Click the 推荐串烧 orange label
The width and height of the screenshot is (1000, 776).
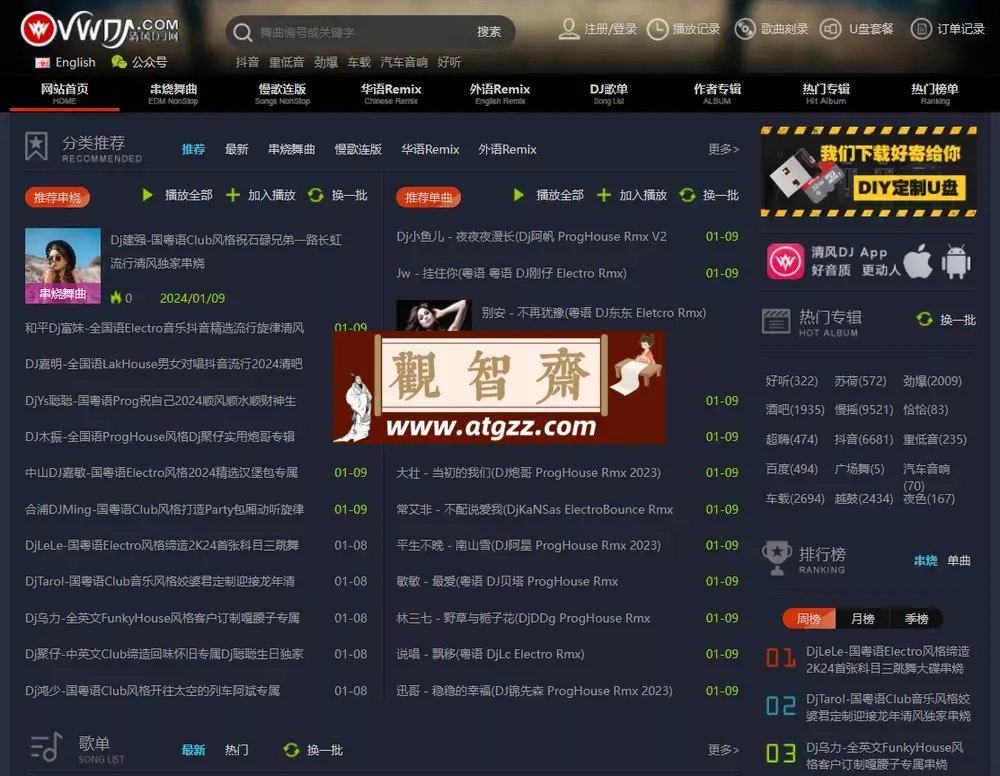tap(57, 197)
